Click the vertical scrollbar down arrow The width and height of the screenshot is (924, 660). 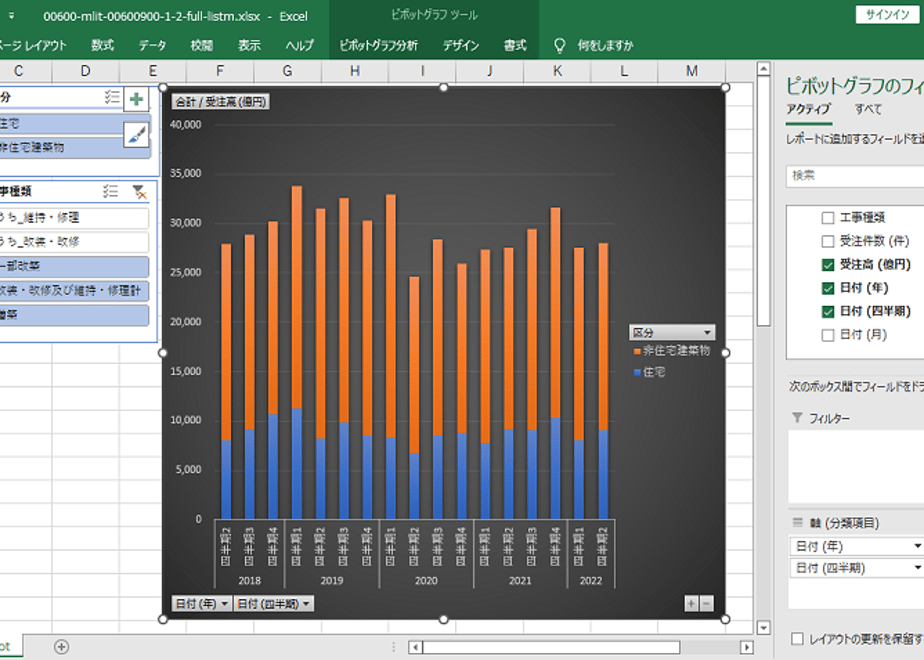pos(763,628)
